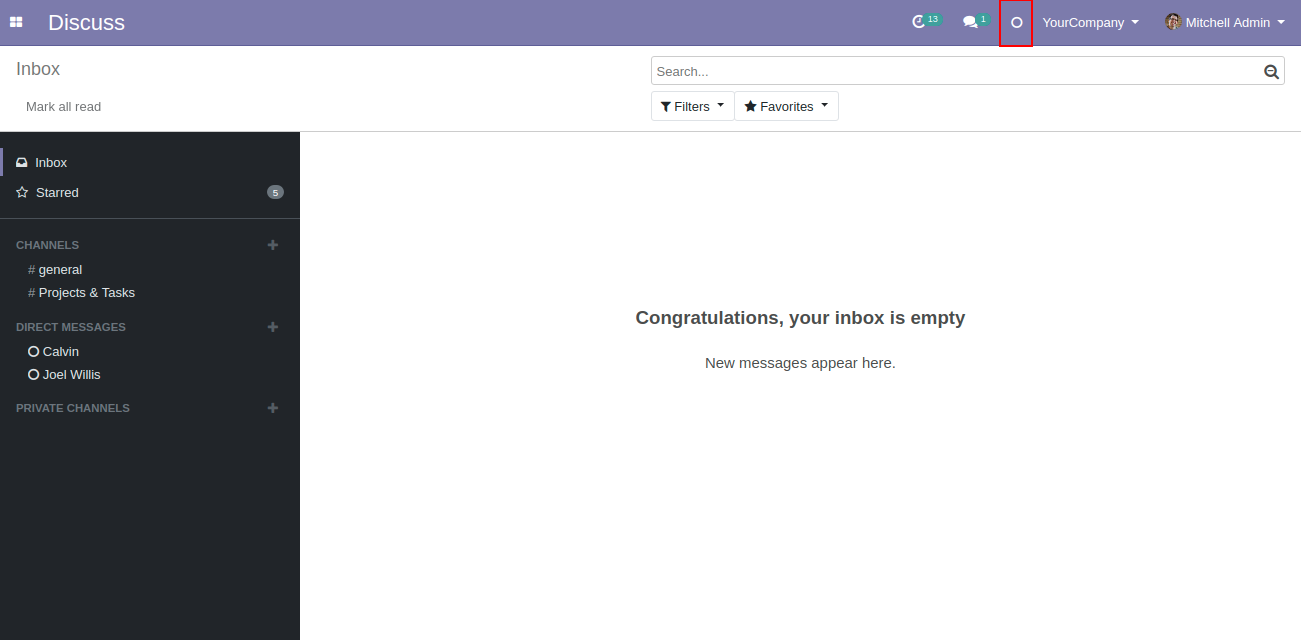Click the Discuss app title
The image size is (1301, 640).
[x=86, y=22]
